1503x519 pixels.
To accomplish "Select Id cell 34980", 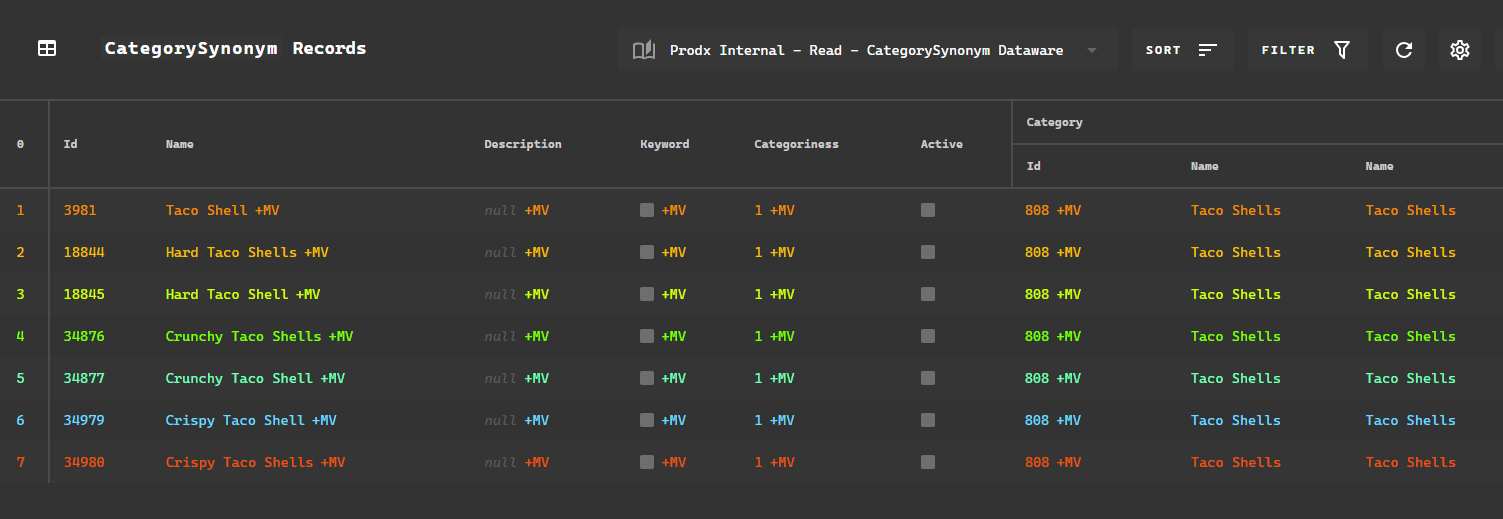I will tap(84, 462).
